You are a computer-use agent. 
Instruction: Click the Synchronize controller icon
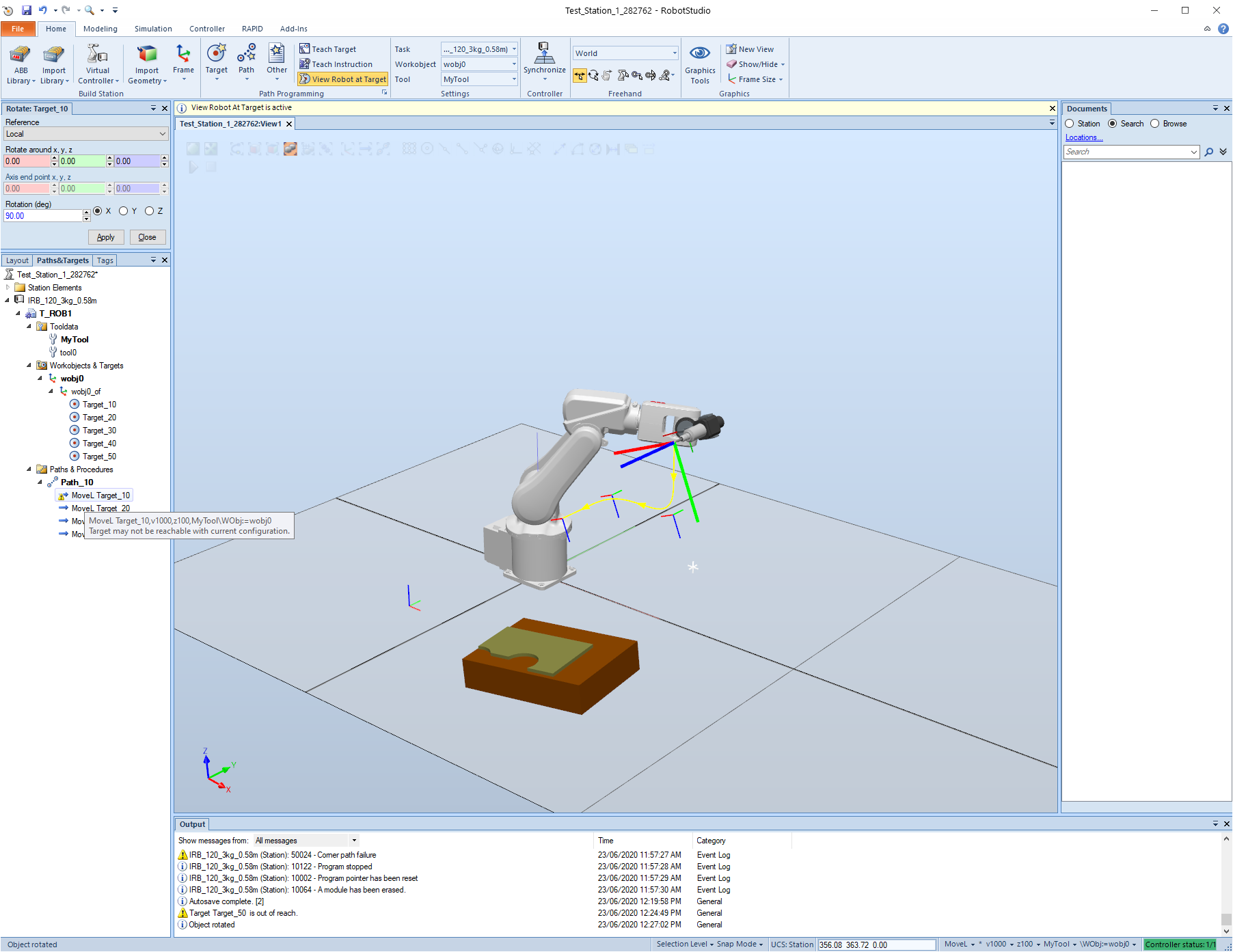544,55
